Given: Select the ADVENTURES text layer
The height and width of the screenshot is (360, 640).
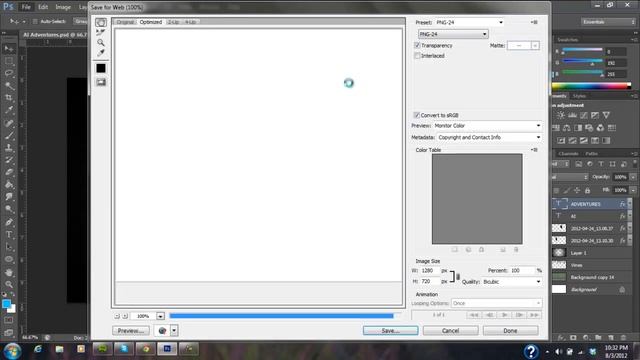Looking at the screenshot, I should click(591, 204).
